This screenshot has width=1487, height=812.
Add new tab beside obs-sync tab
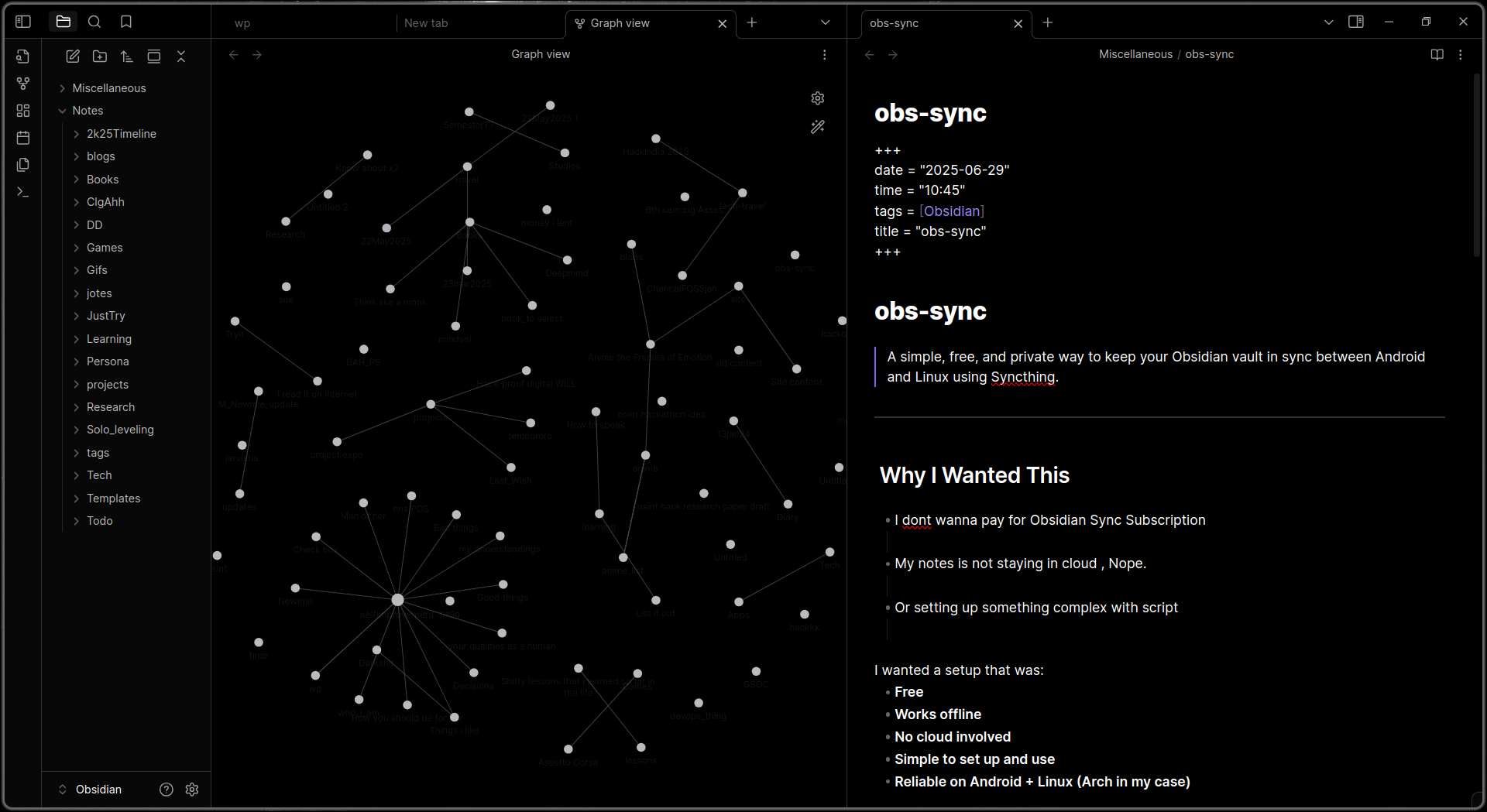(1048, 23)
